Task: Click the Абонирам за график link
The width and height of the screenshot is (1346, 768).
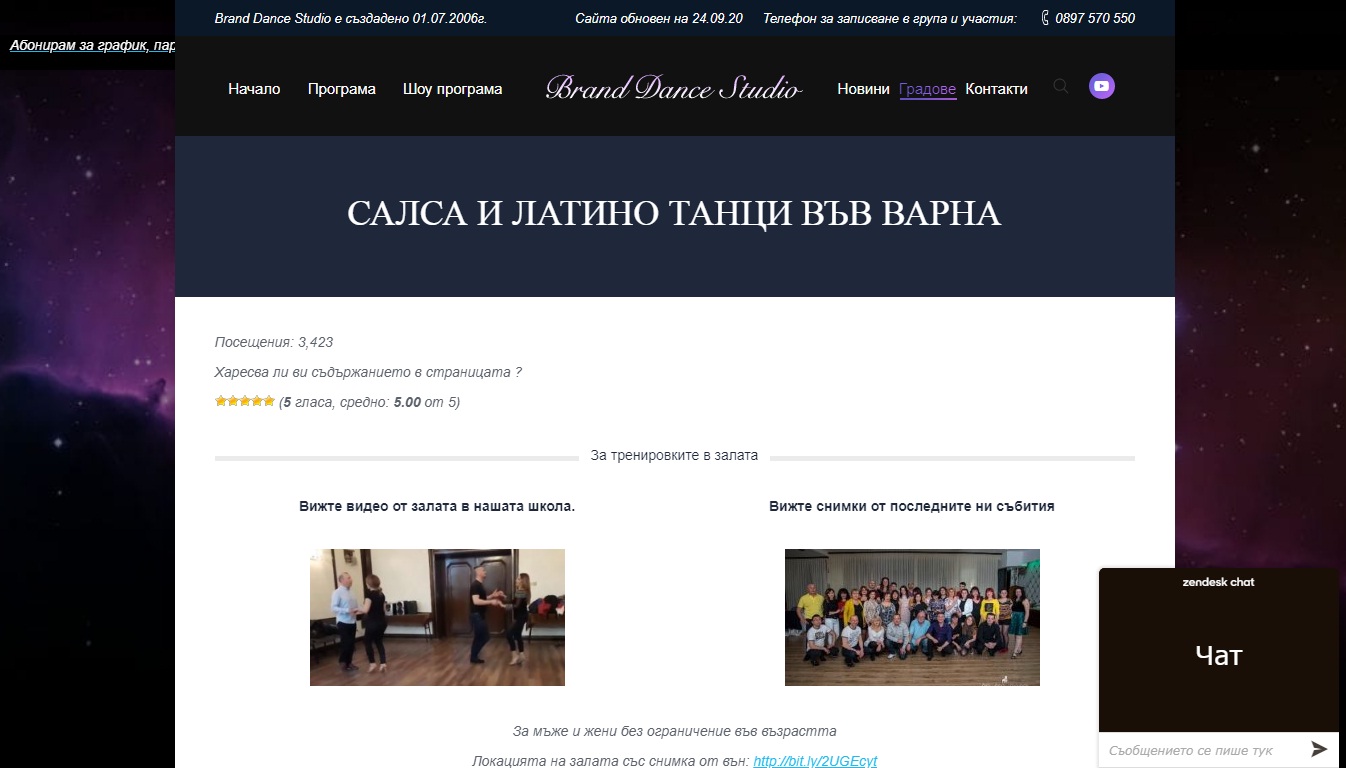Action: [x=92, y=45]
